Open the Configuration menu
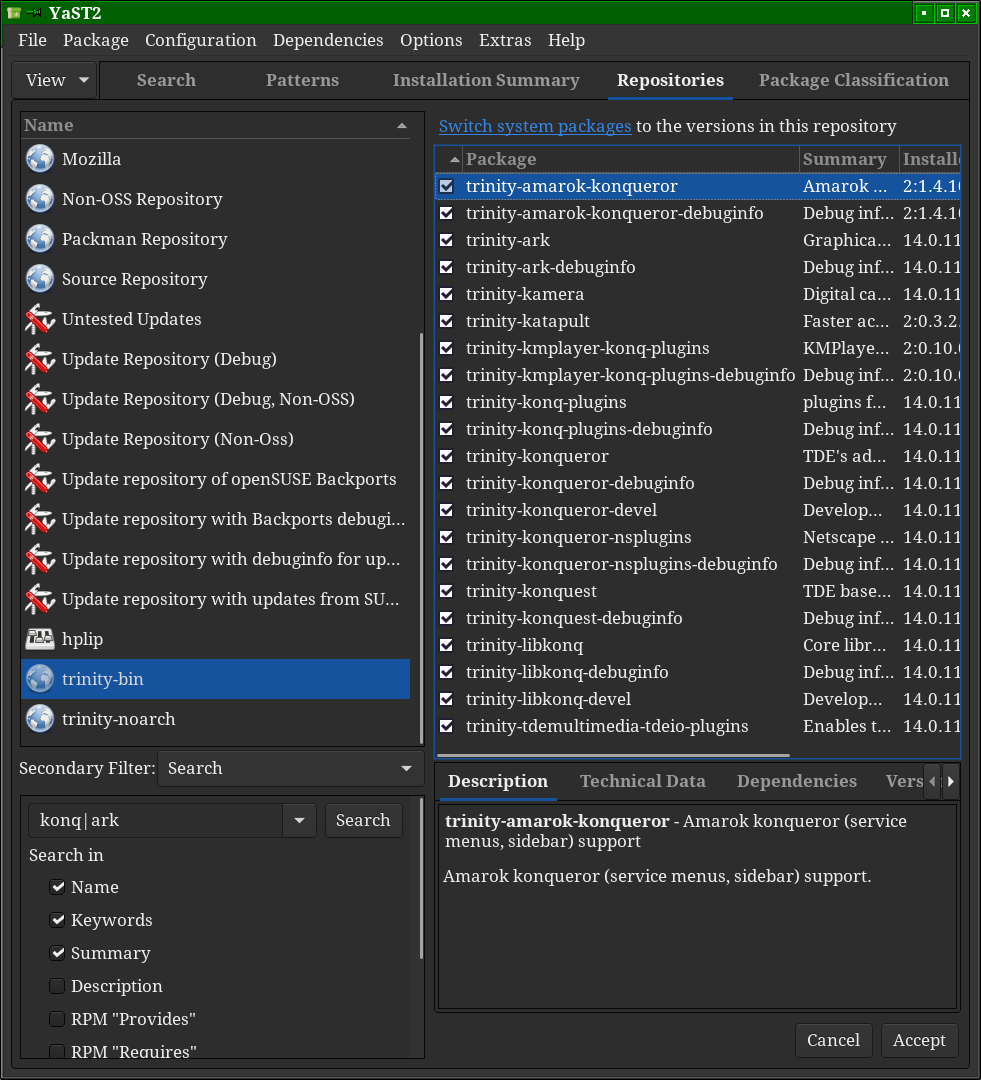Viewport: 981px width, 1080px height. (200, 40)
